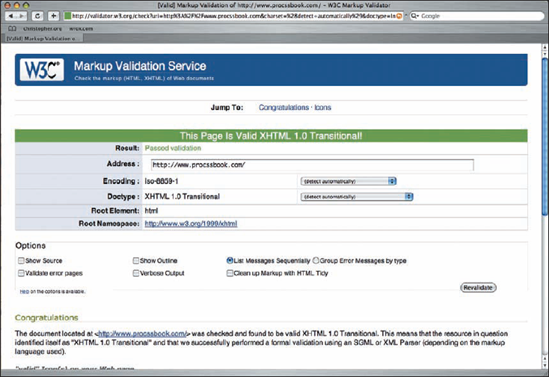Click the 'Check the markup' subtitle in banner

click(144, 78)
